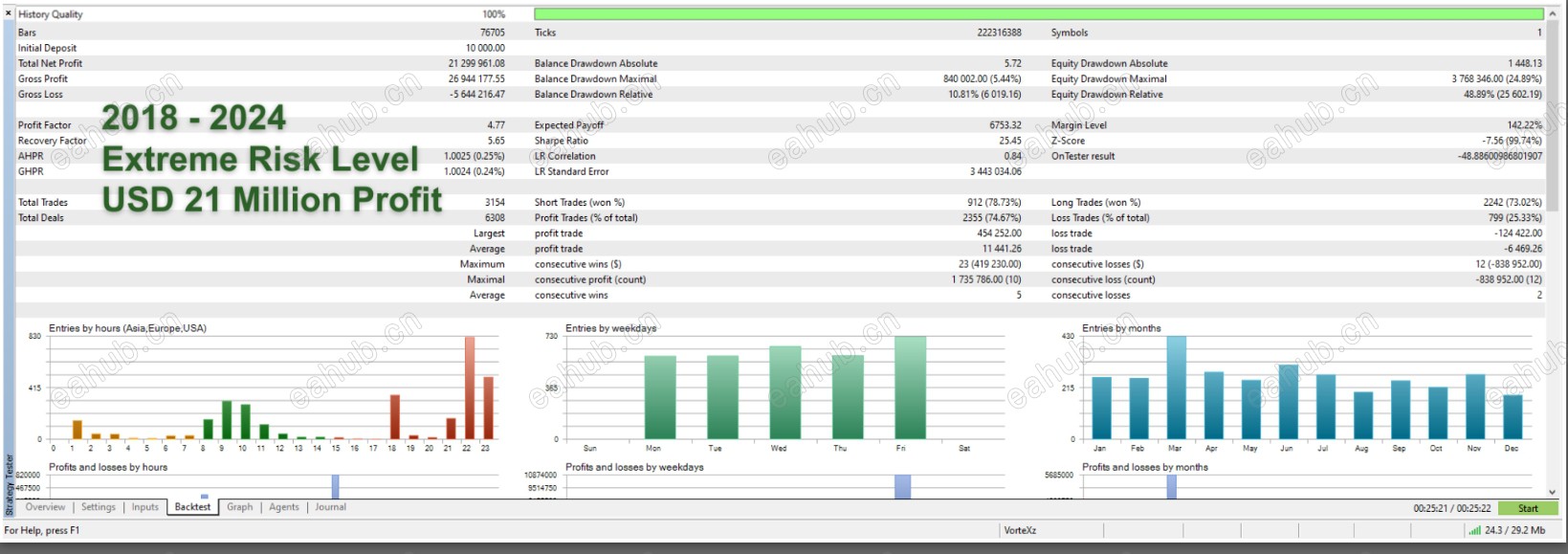Click the green History Quality progress bar
Image resolution: width=1568 pixels, height=554 pixels.
click(x=1038, y=14)
